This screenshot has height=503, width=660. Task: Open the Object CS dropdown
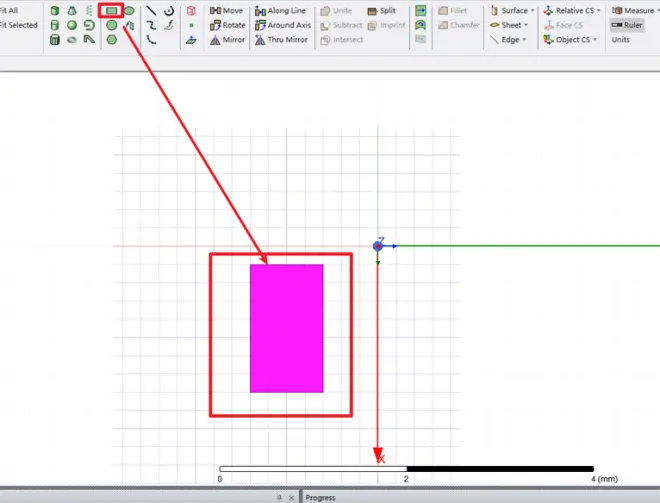point(570,40)
